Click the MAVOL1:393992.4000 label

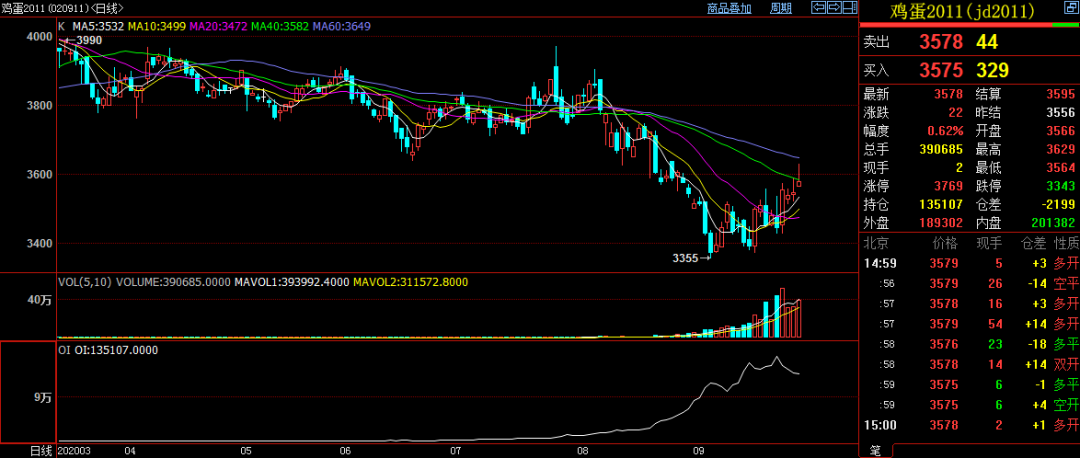[x=291, y=282]
